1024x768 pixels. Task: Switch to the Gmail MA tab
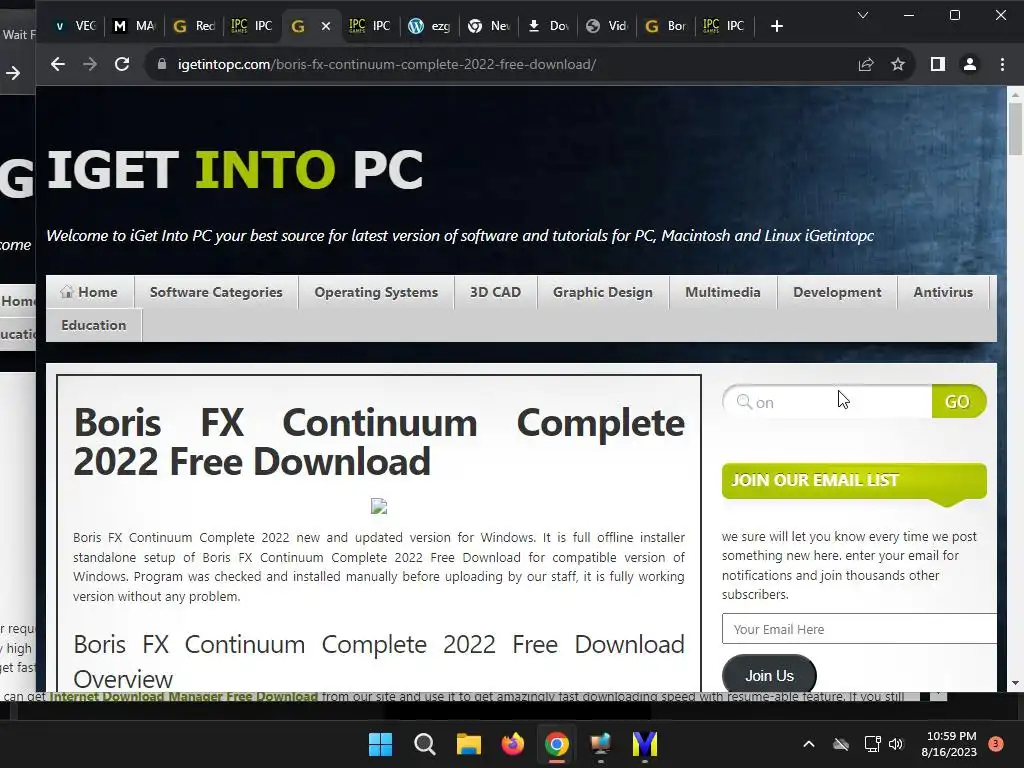pos(135,26)
